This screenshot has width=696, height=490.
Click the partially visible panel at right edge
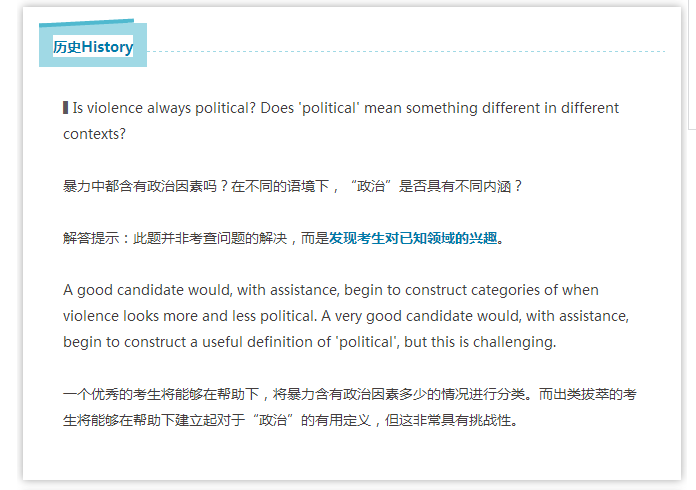(692, 65)
